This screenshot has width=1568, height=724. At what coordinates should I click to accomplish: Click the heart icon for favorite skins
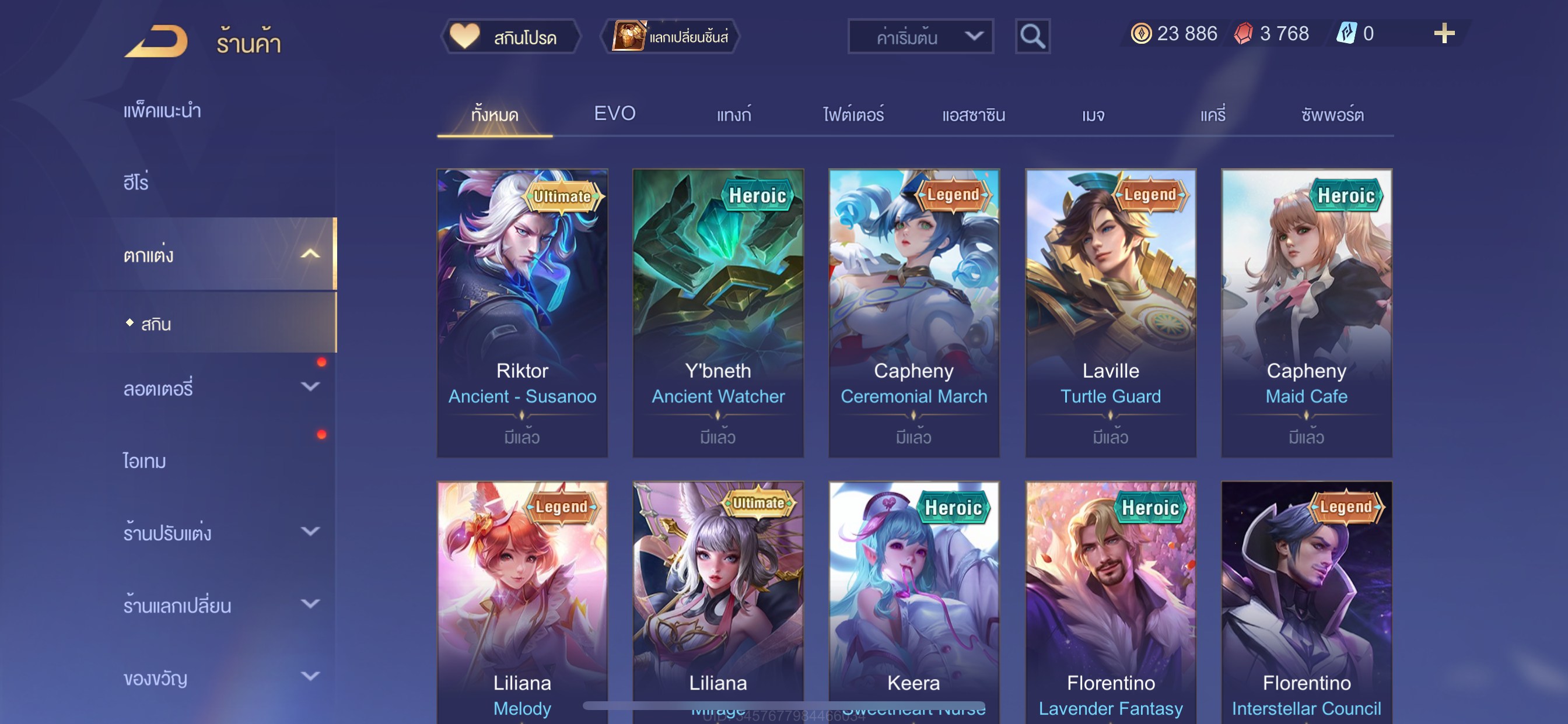point(464,36)
